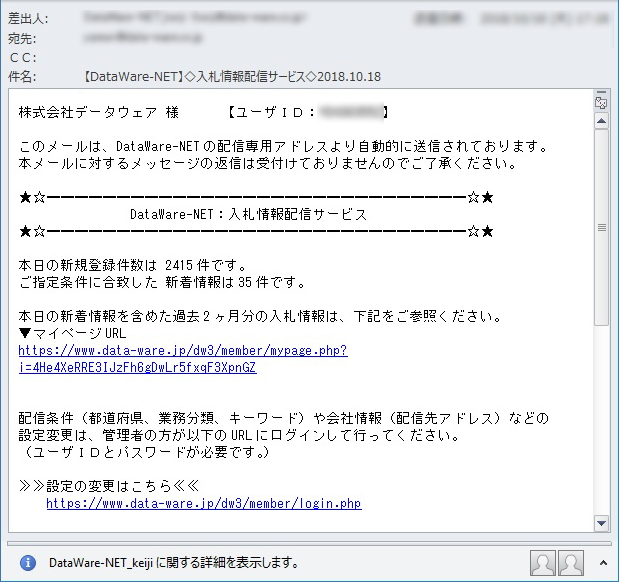
Task: Click the ≫≫設定の変更はこちら≪≪ text
Action: [x=109, y=486]
